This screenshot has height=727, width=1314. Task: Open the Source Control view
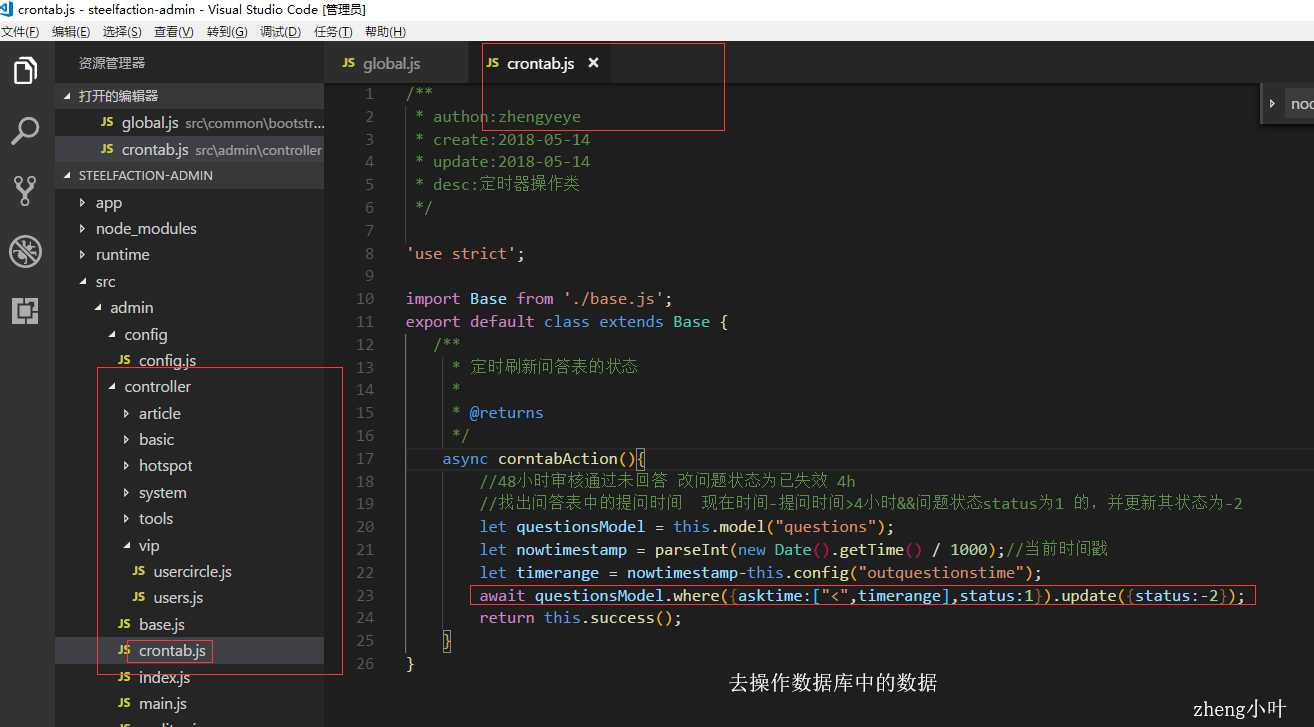point(25,190)
